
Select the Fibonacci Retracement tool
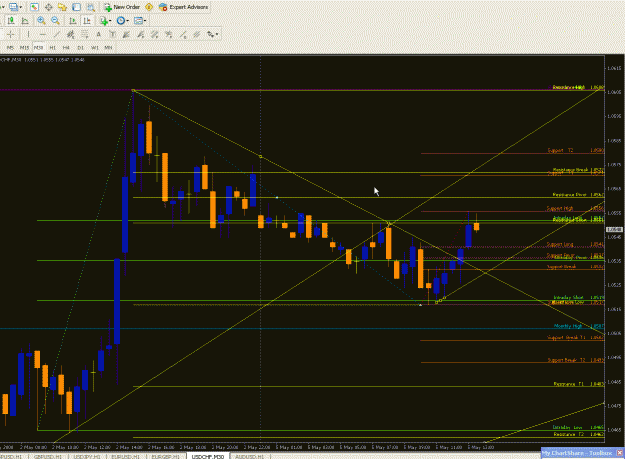click(85, 35)
